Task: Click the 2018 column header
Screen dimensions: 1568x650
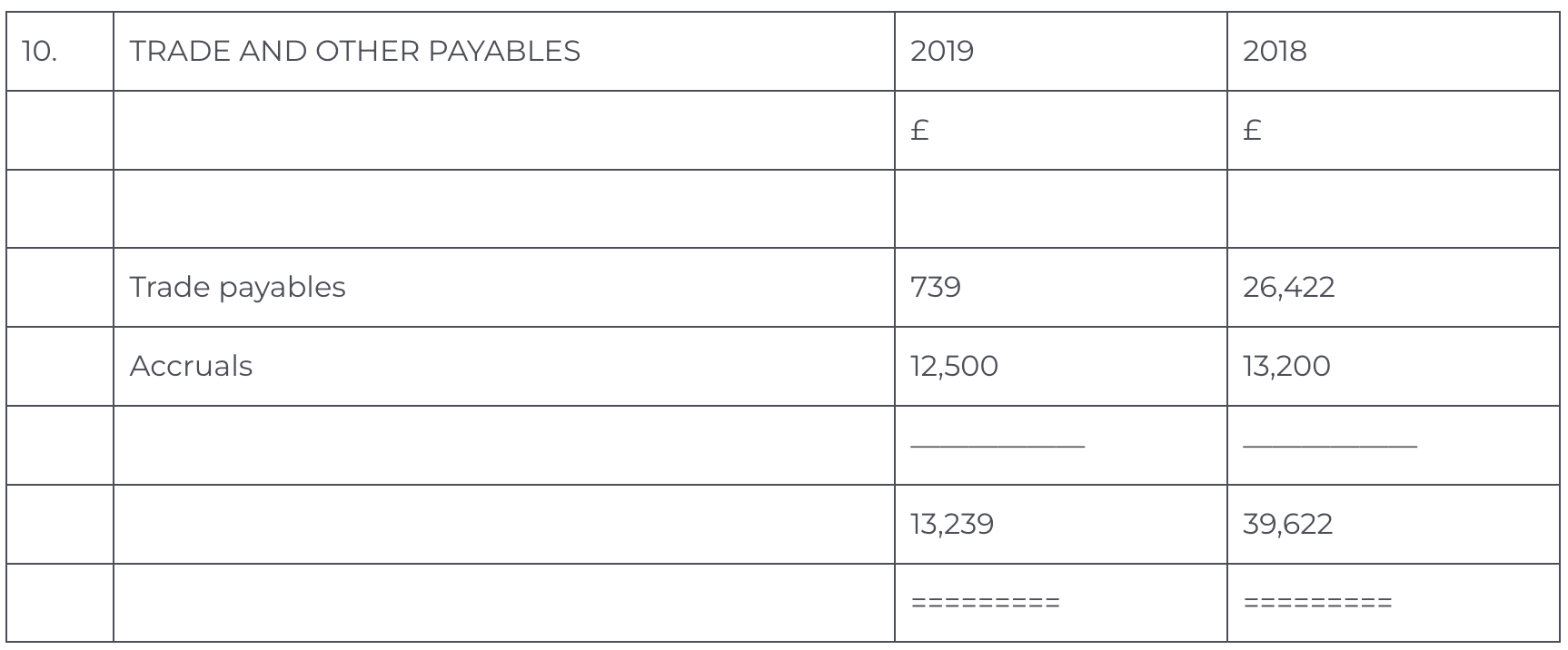Action: tap(1275, 52)
